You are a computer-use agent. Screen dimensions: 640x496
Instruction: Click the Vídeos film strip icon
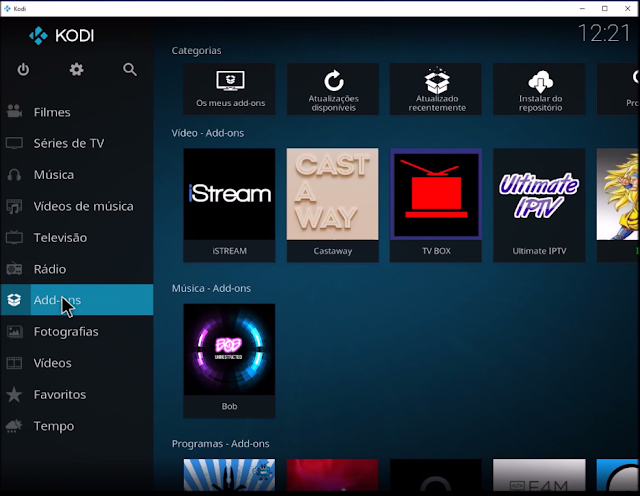[14, 363]
